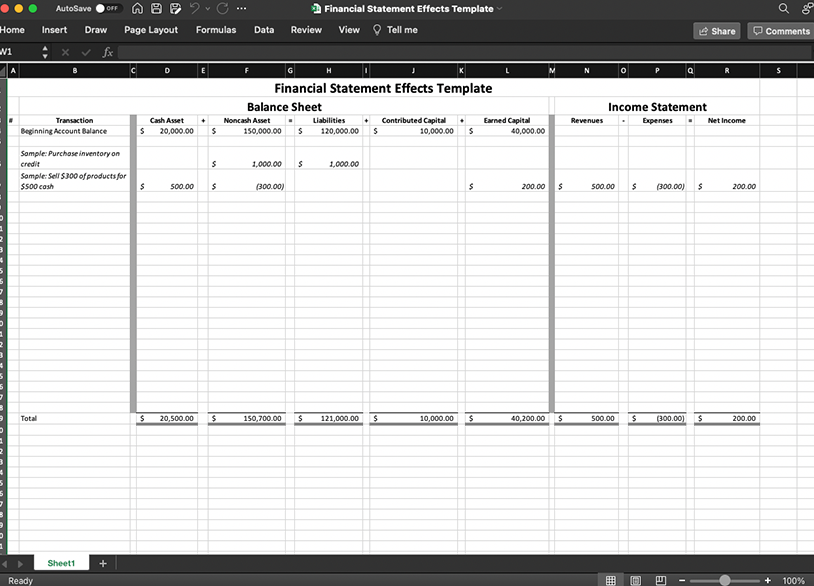
Task: Click the Redo arrow icon
Action: point(223,8)
